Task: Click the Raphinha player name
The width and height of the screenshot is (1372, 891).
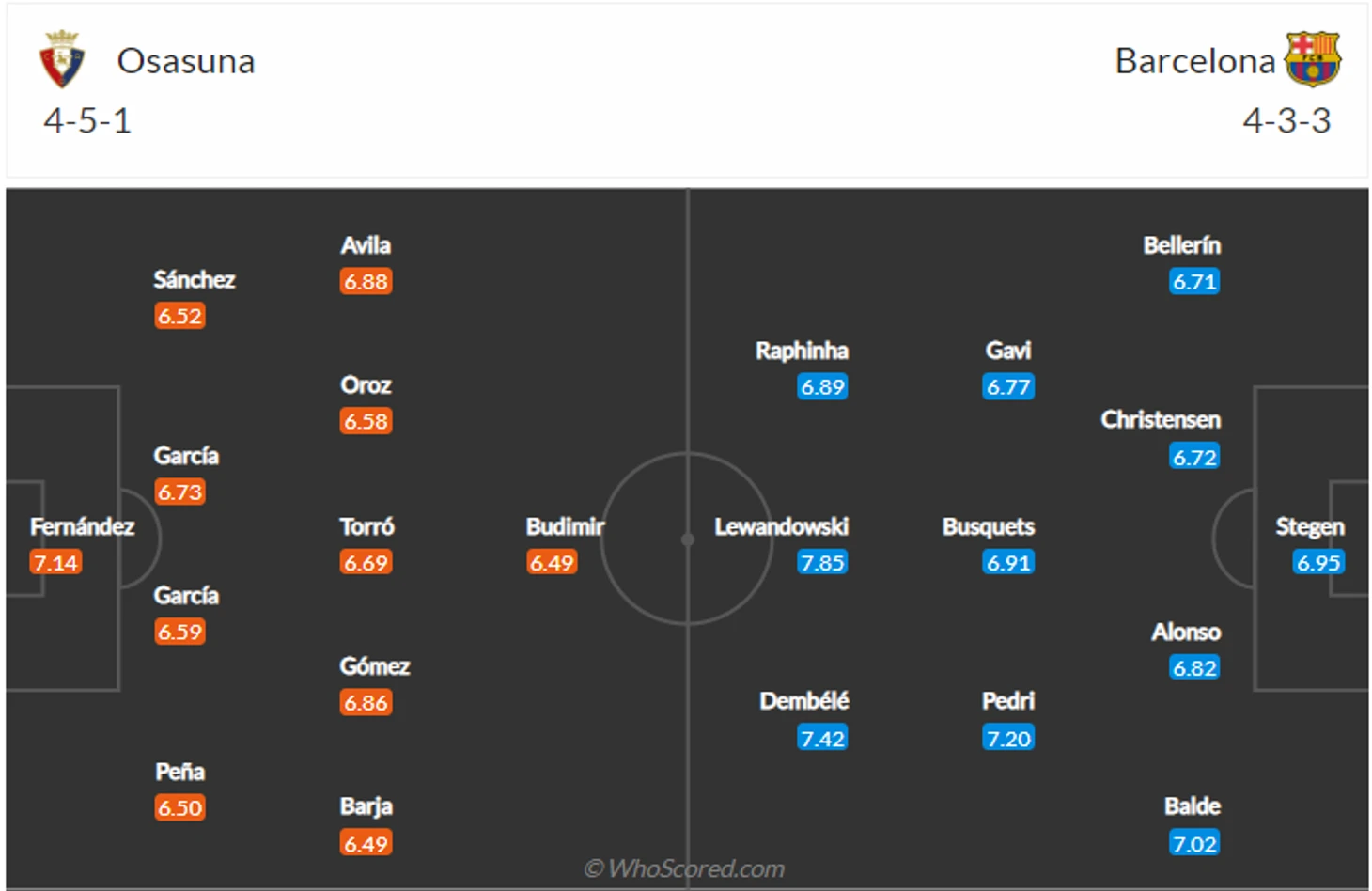Action: pyautogui.click(x=802, y=351)
